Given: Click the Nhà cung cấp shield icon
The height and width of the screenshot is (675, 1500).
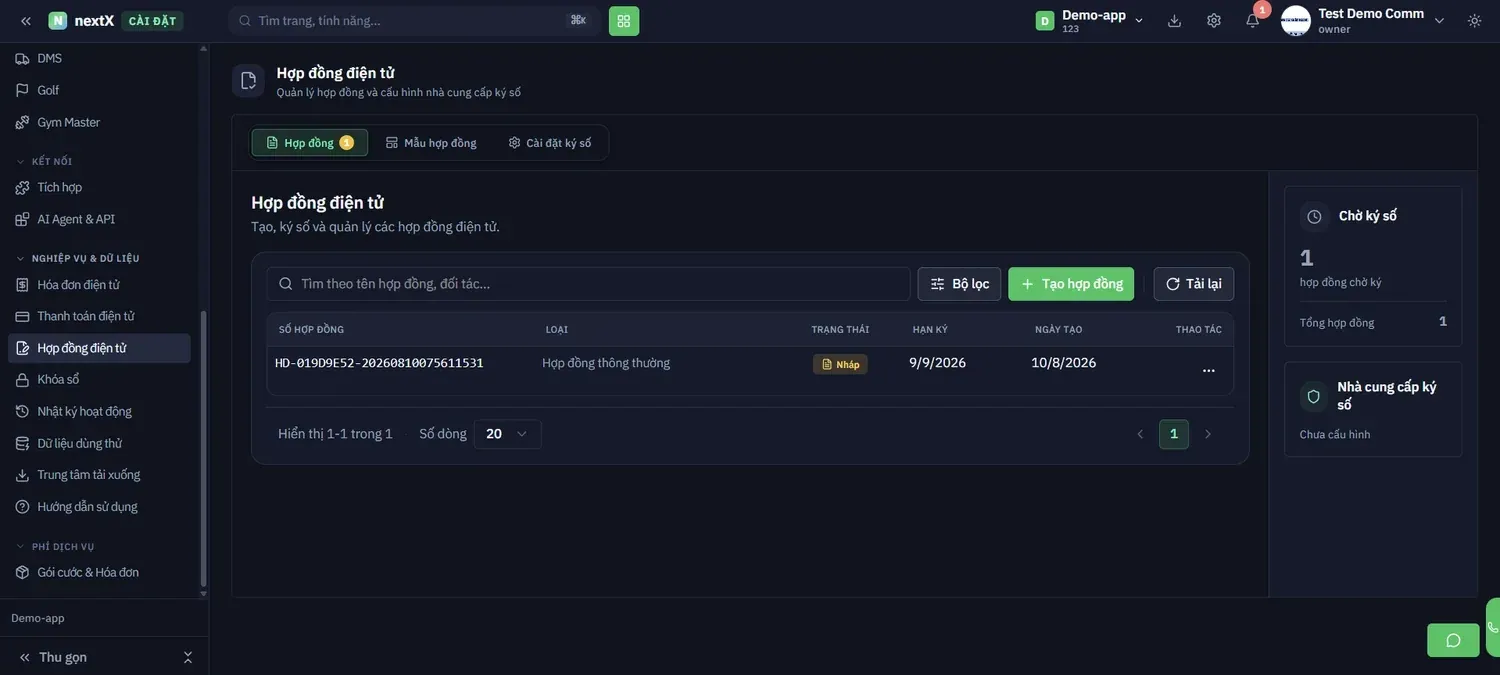Looking at the screenshot, I should [x=1314, y=396].
